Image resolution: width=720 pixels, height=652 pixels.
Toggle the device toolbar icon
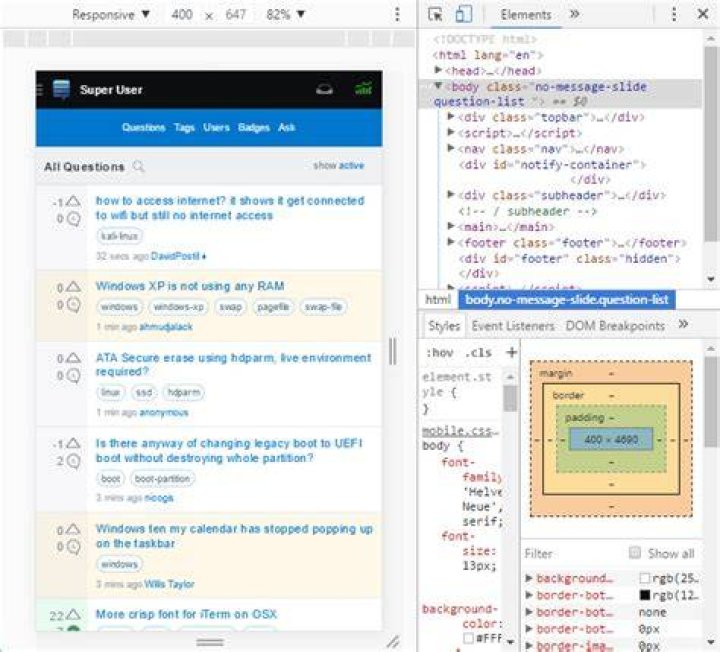[x=463, y=14]
